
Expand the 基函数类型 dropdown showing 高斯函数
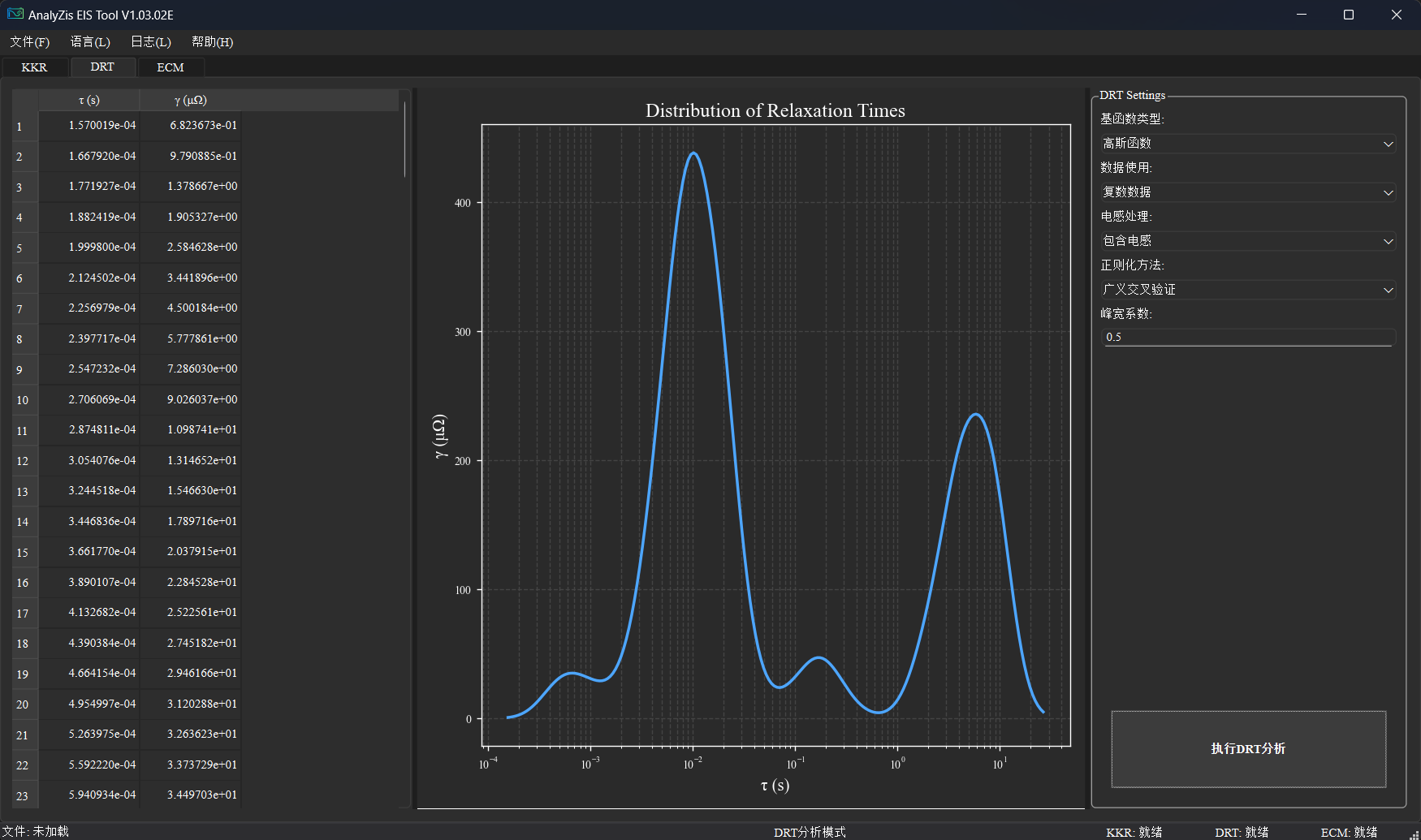tap(1247, 144)
